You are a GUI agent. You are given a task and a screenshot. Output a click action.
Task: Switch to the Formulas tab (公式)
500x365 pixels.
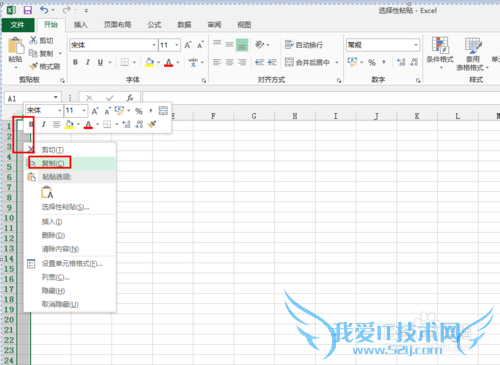point(154,25)
